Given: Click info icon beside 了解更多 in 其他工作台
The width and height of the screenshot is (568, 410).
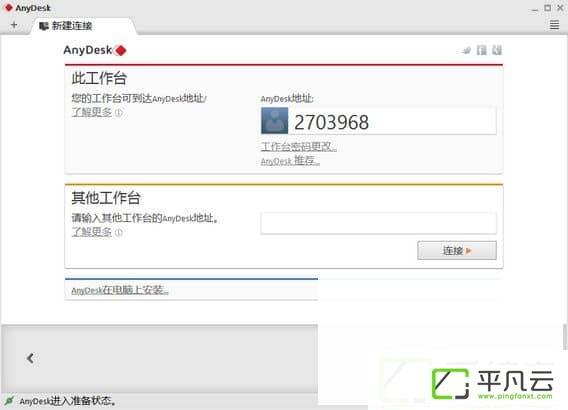Looking at the screenshot, I should click(118, 233).
